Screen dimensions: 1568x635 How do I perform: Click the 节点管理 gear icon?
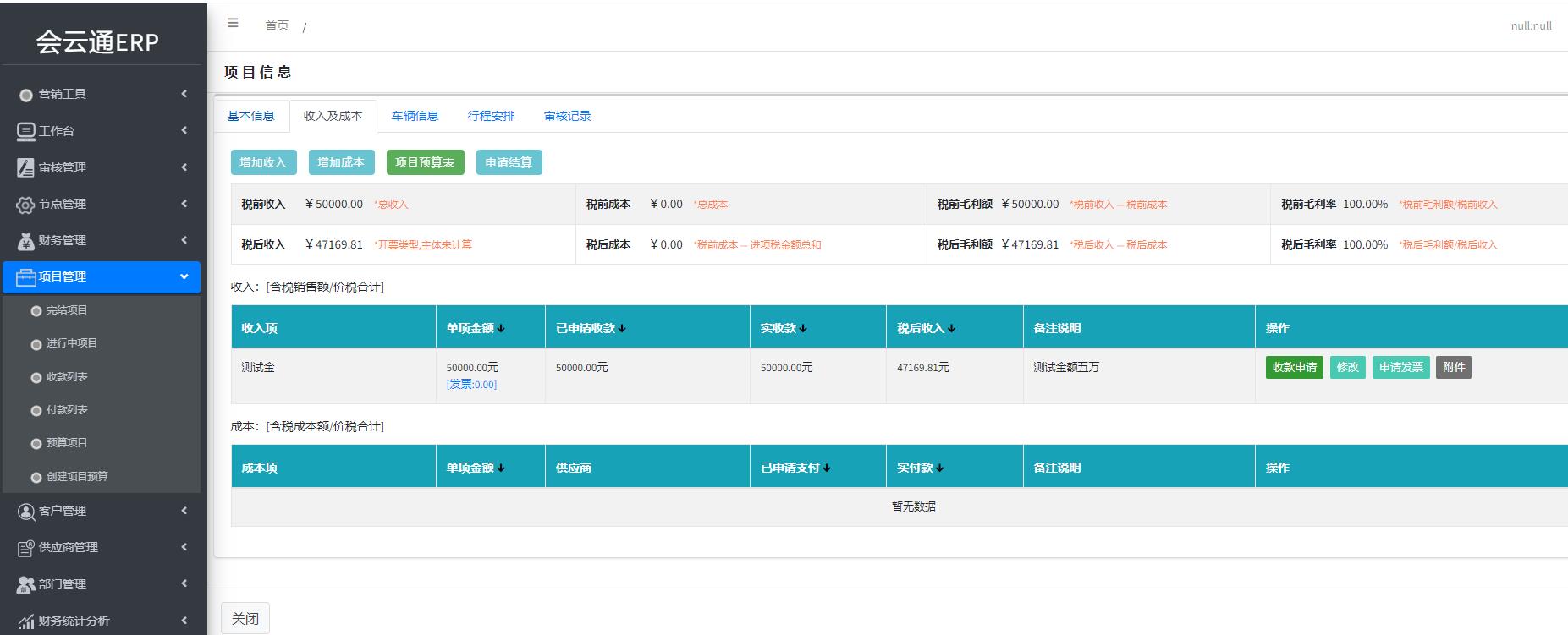26,205
